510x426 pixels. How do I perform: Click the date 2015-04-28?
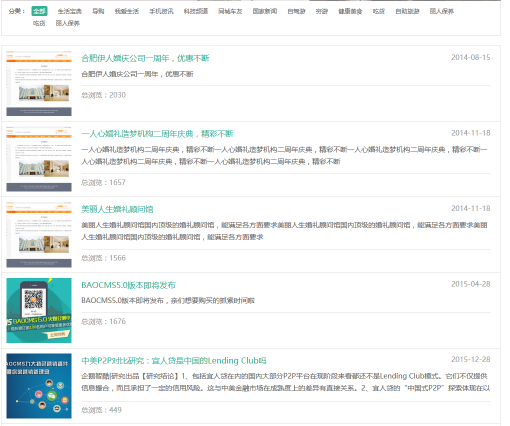[471, 284]
